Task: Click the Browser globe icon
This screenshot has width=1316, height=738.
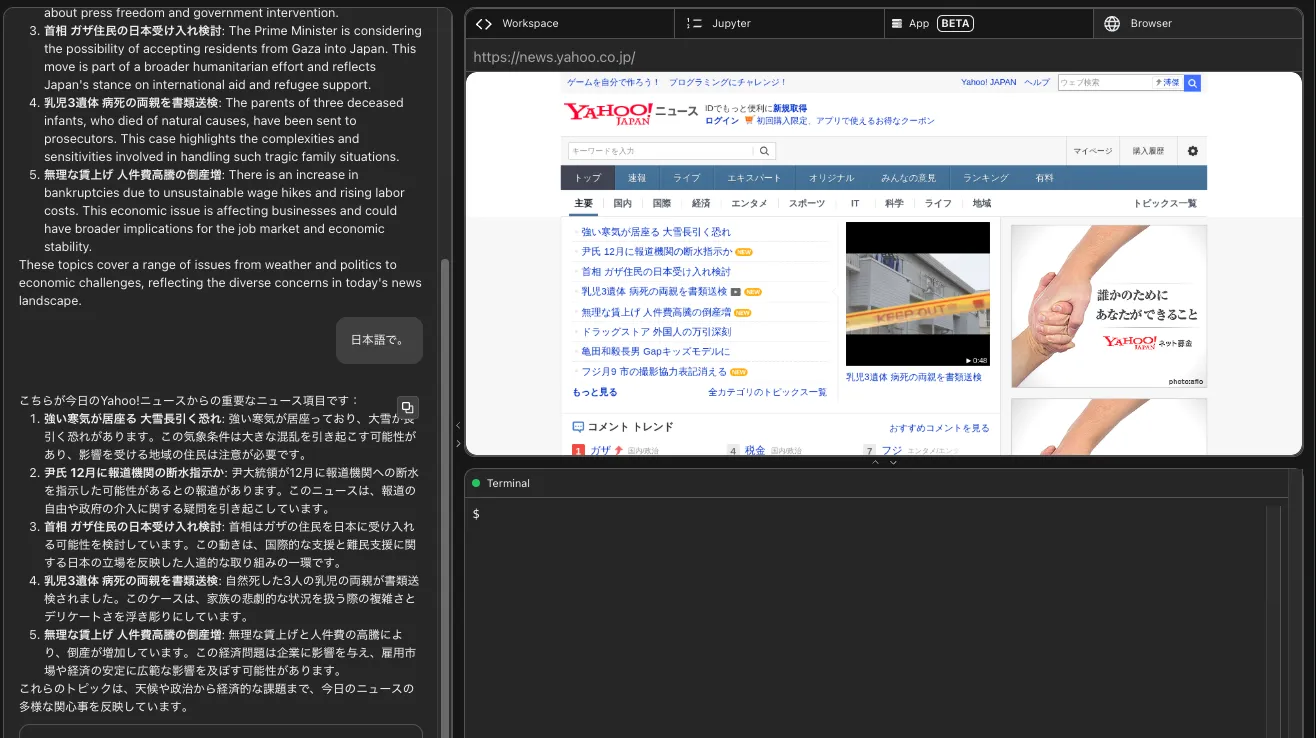Action: coord(1112,23)
